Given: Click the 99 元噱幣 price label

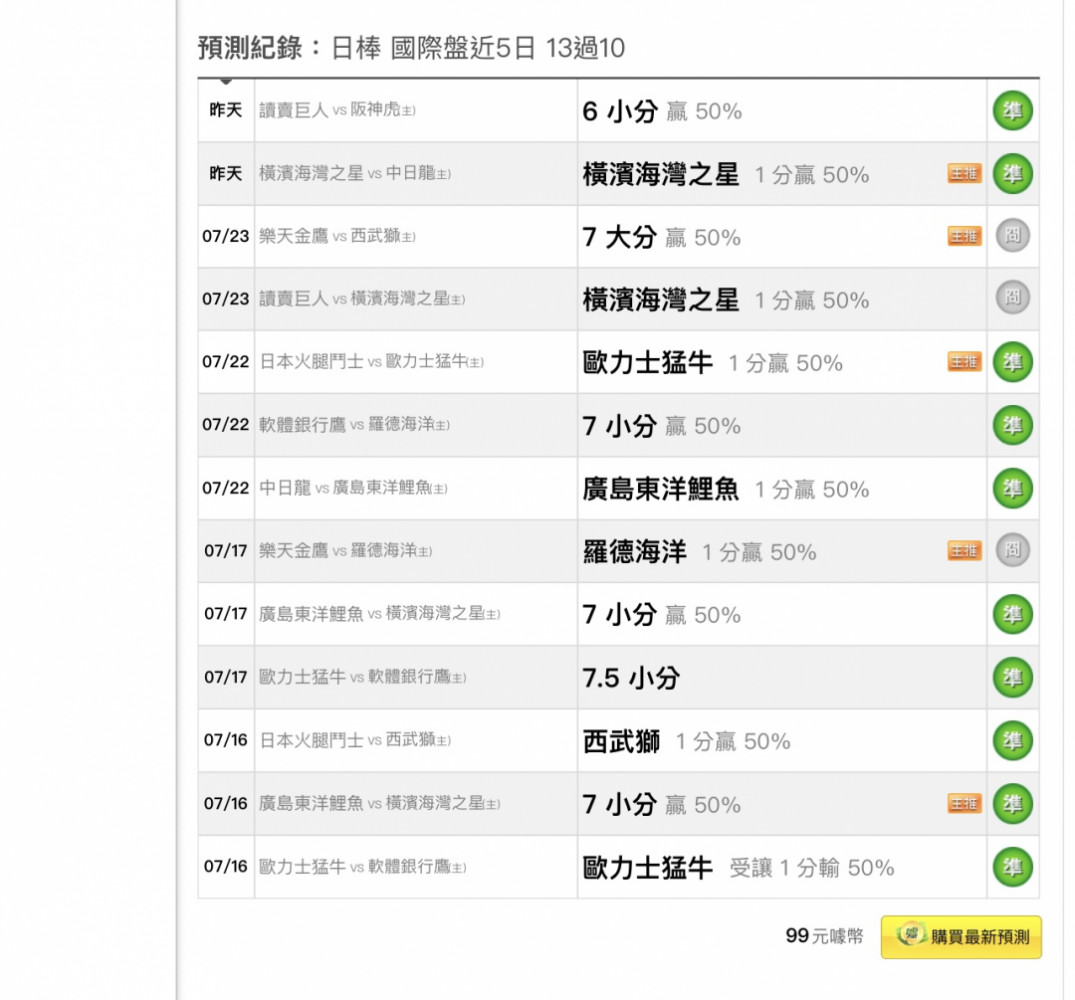Looking at the screenshot, I should coord(824,936).
